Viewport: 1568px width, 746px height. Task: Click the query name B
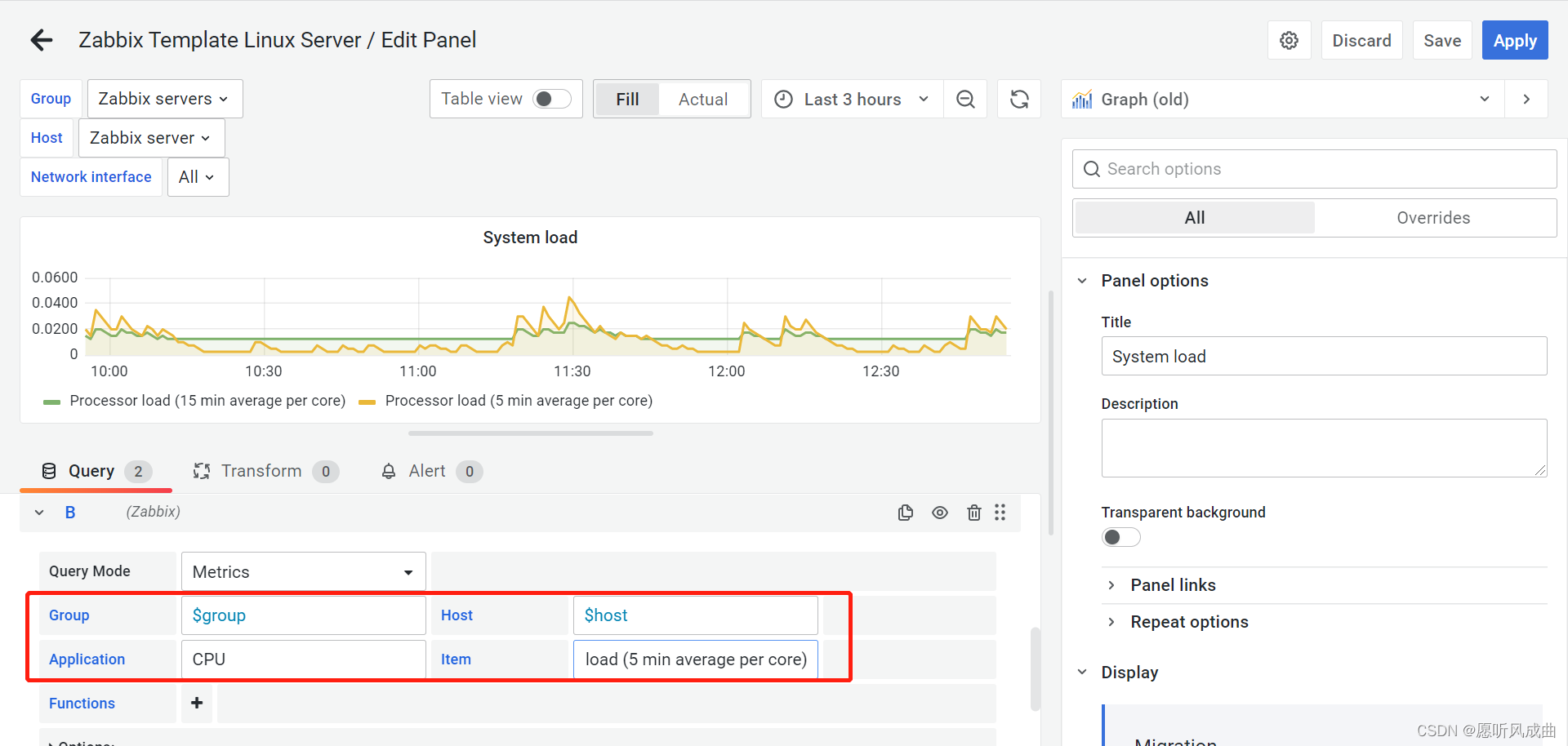(x=70, y=512)
